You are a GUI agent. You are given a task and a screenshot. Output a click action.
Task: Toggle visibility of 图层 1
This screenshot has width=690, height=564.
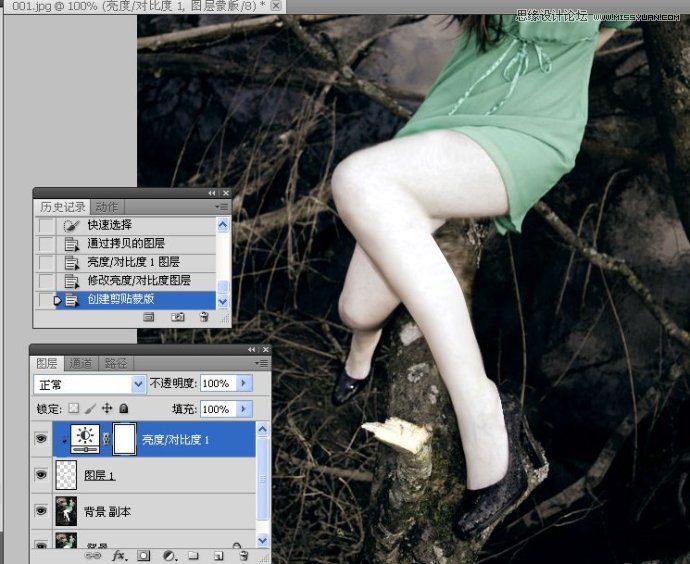pyautogui.click(x=41, y=475)
